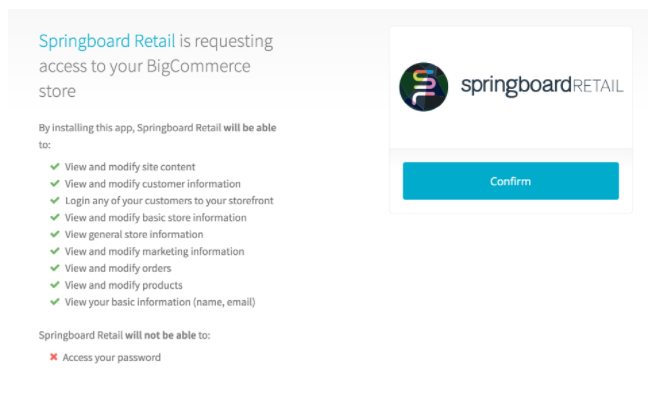
Task: Click the 'View and modify orders' permission text
Action: [118, 268]
